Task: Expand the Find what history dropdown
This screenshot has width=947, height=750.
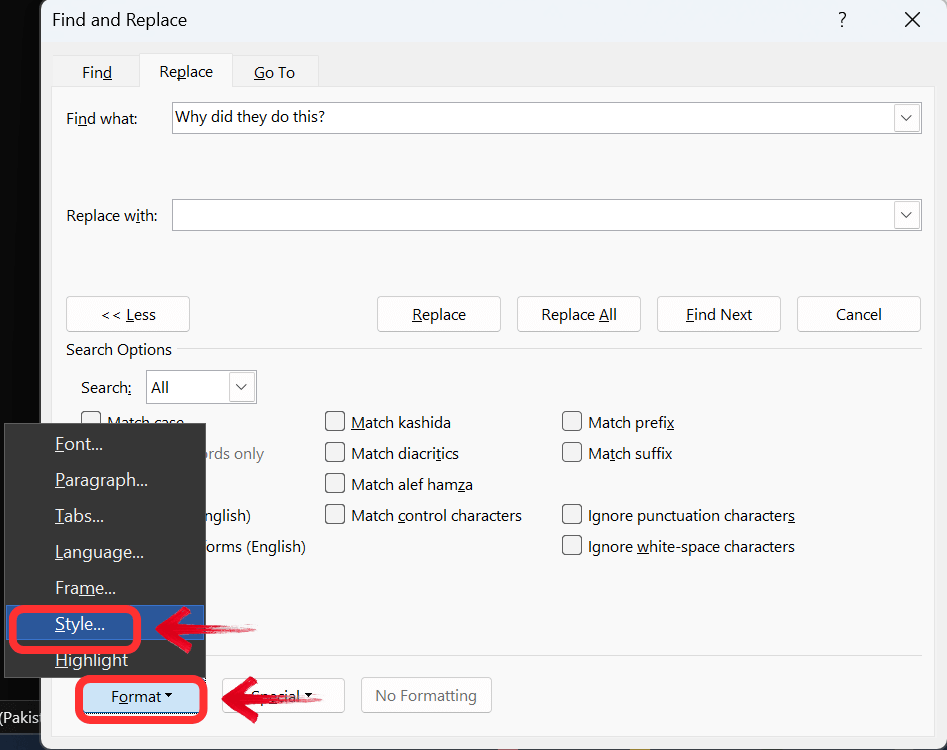Action: pyautogui.click(x=906, y=118)
